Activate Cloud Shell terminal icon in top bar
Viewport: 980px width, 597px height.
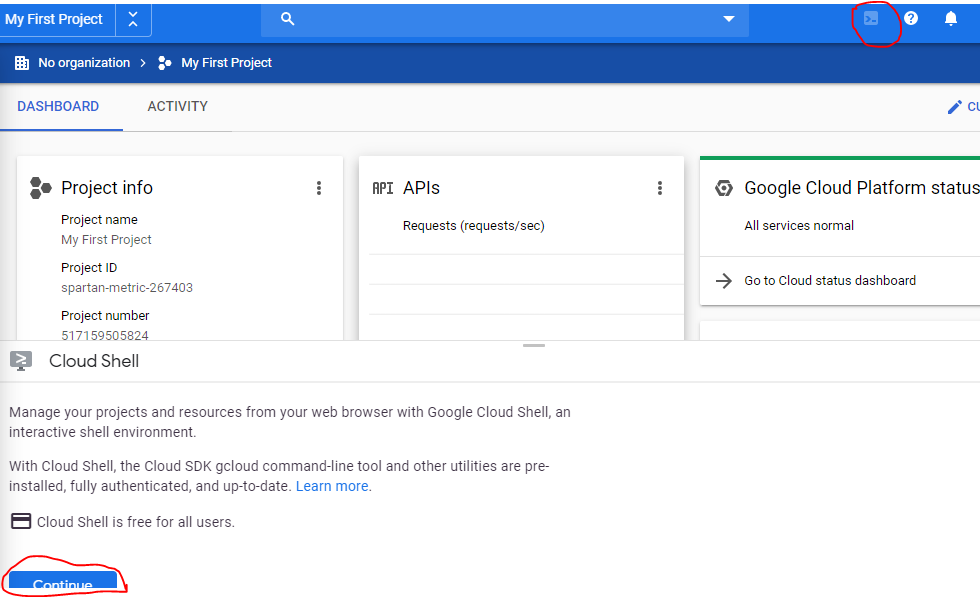tap(871, 19)
